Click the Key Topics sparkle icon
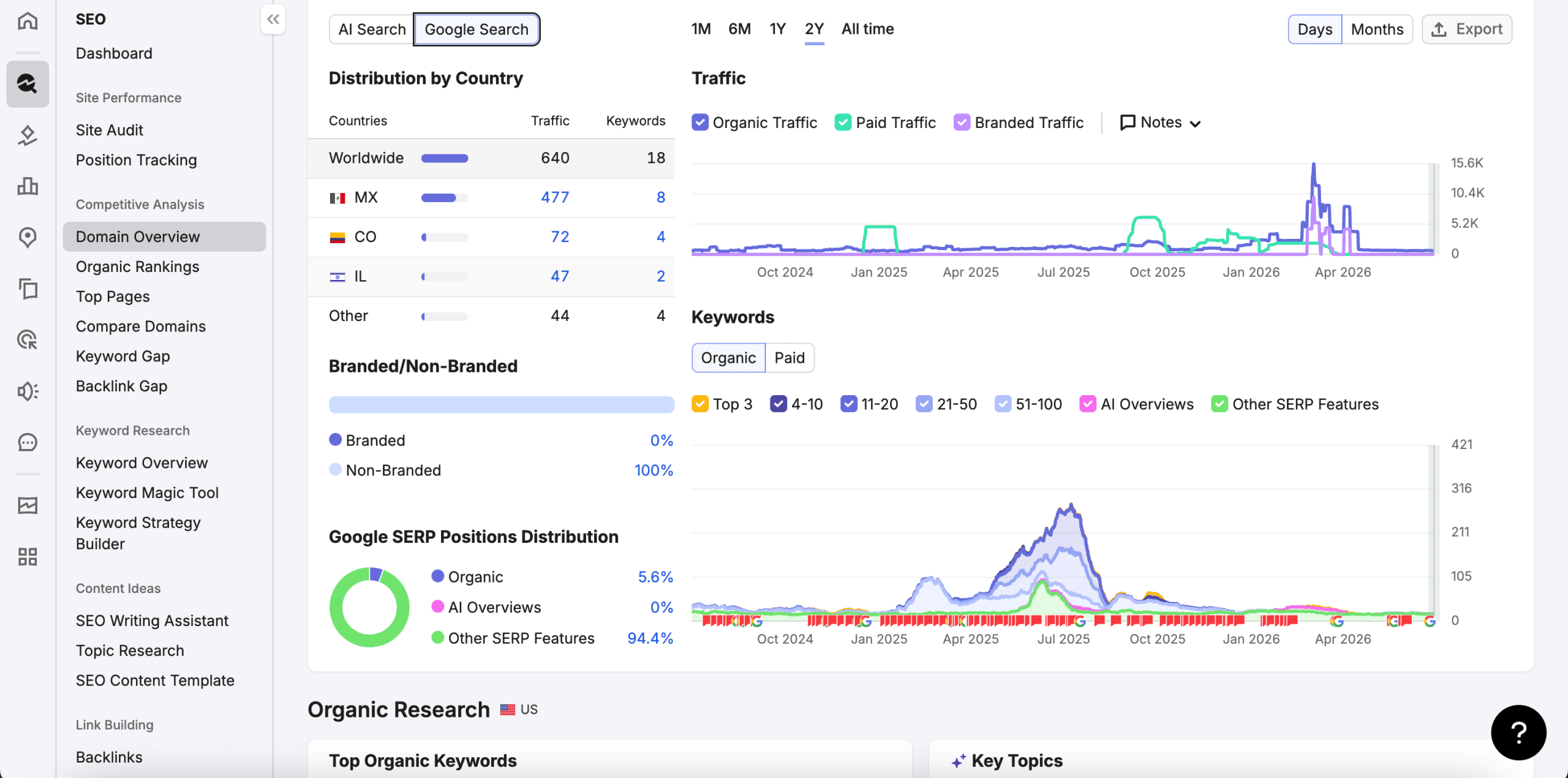Screen dimensions: 1568x778 (x=959, y=761)
